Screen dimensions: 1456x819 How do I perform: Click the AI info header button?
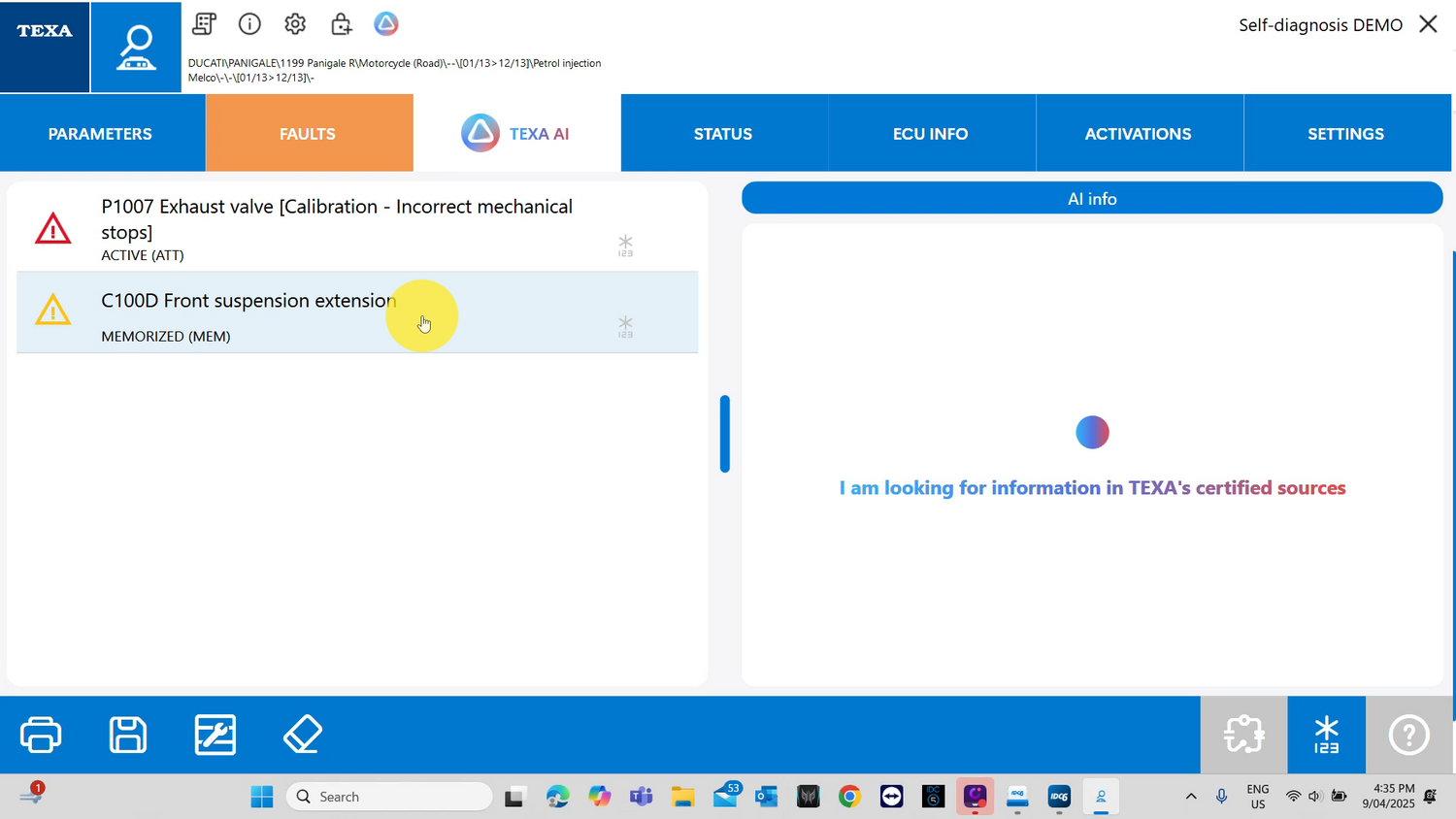click(x=1092, y=198)
